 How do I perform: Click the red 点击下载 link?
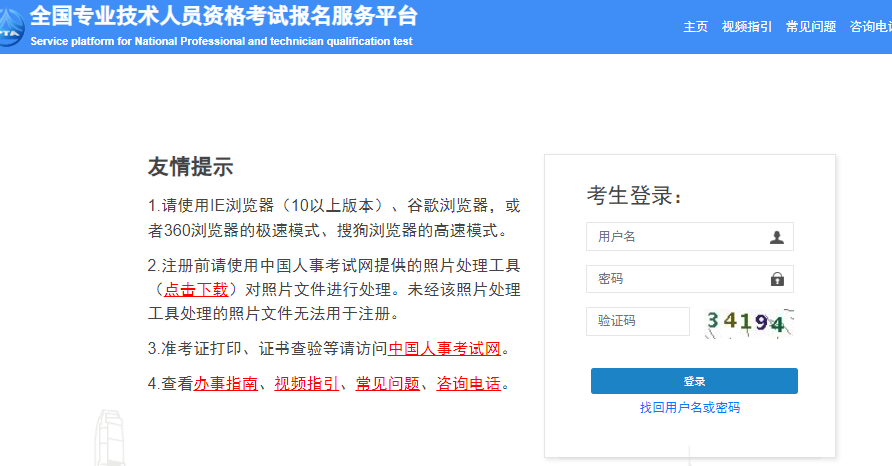click(197, 290)
